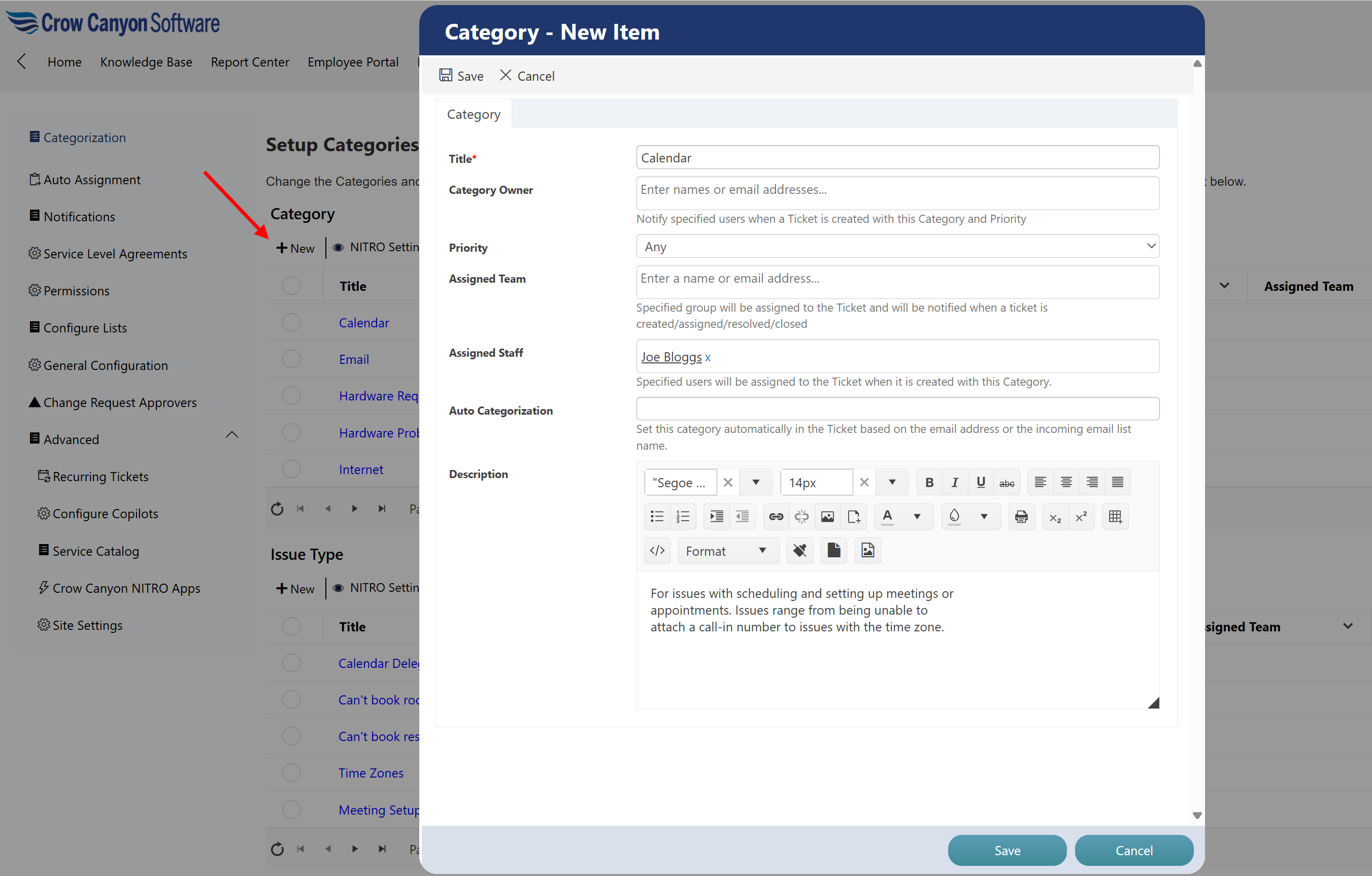Click the bottom Save button
The image size is (1372, 876).
(x=1007, y=850)
